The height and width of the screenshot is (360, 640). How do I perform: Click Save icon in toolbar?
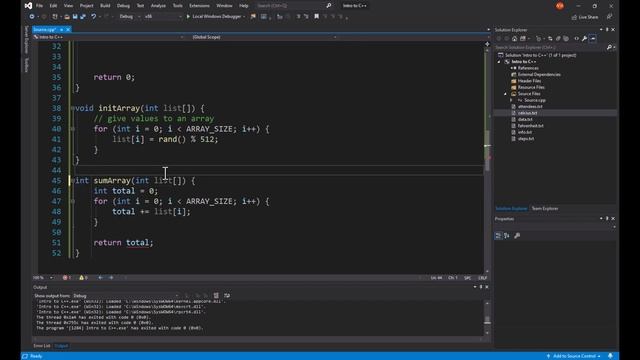pos(75,17)
